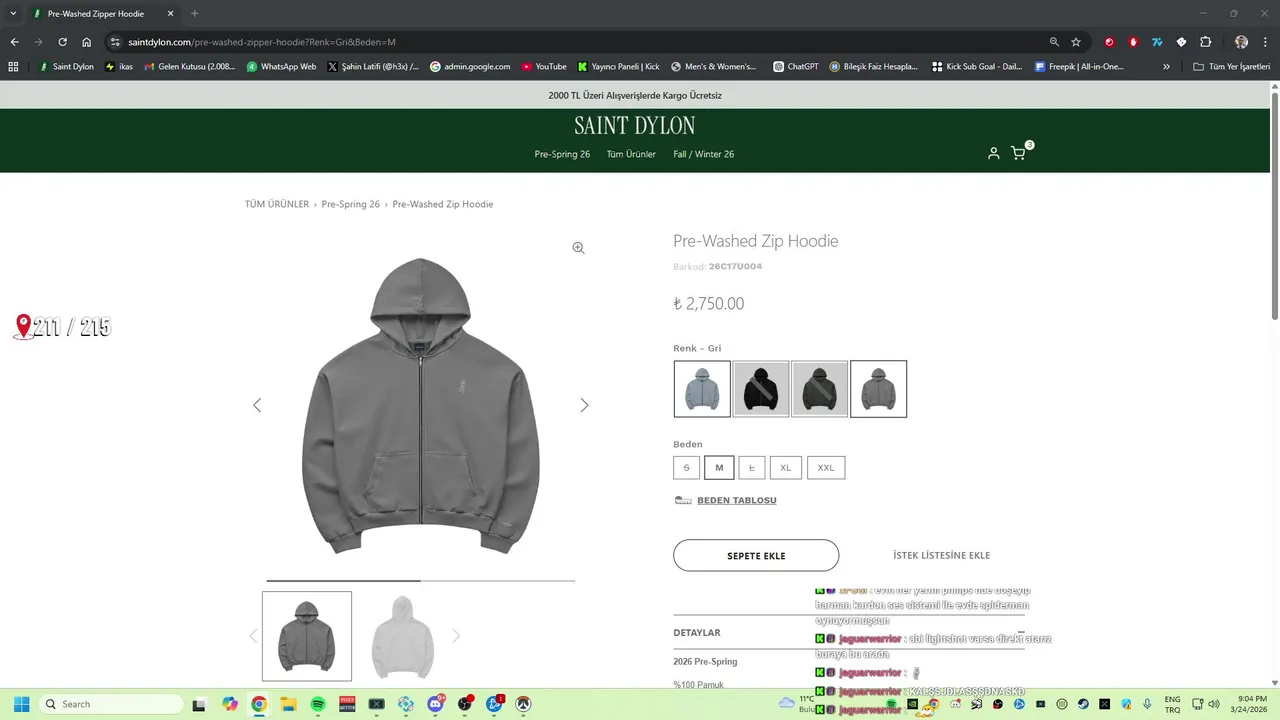Choose the grey hoodie color swatch
Viewport: 1280px width, 720px height.
878,389
